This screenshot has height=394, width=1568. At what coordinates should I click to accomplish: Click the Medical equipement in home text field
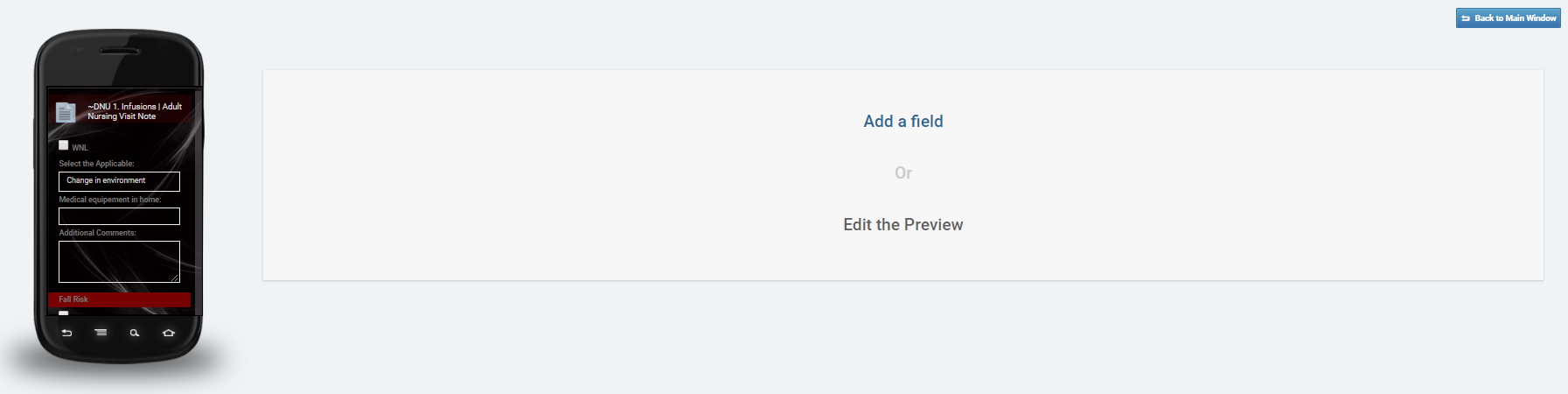[119, 216]
